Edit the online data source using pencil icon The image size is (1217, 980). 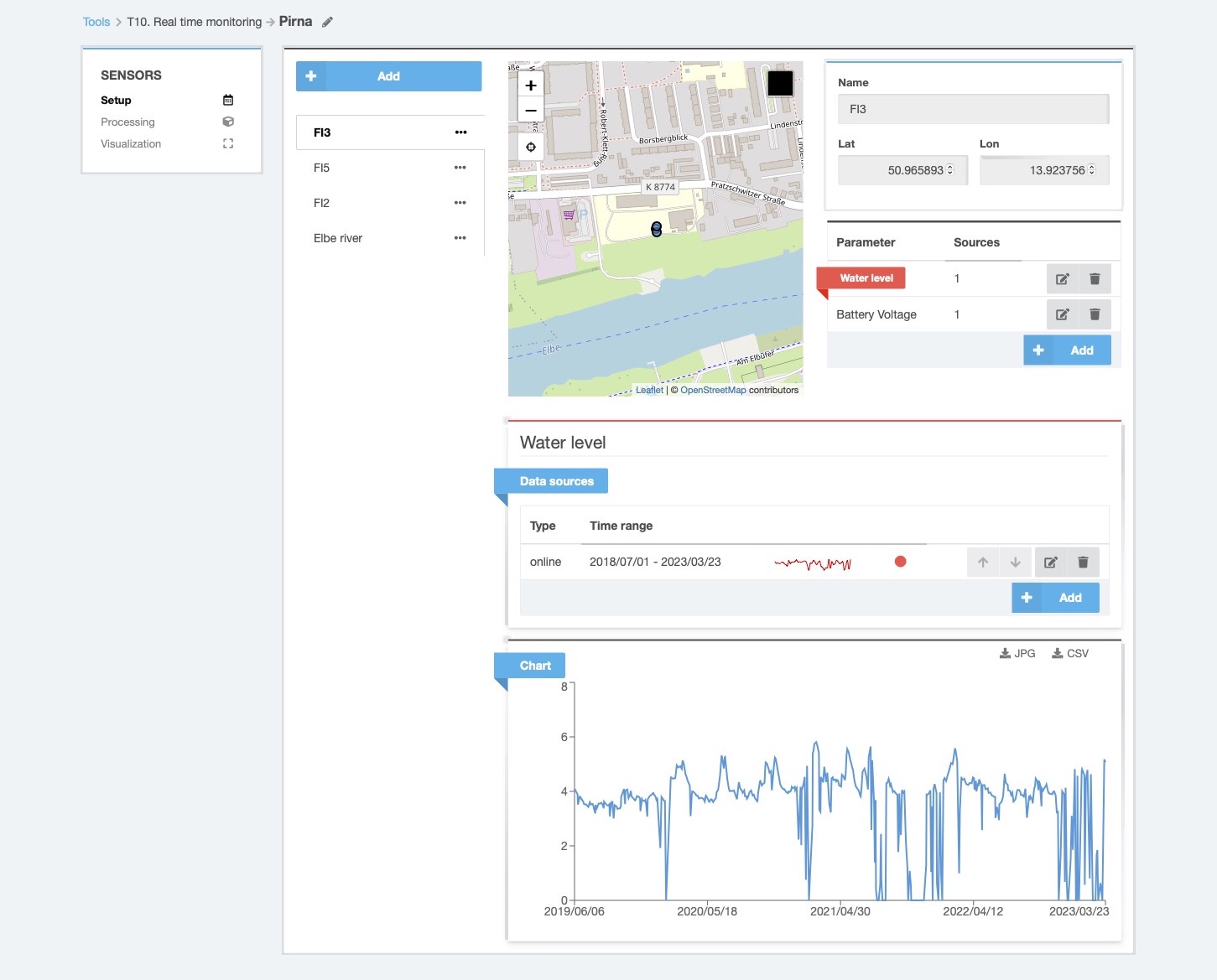(x=1050, y=562)
